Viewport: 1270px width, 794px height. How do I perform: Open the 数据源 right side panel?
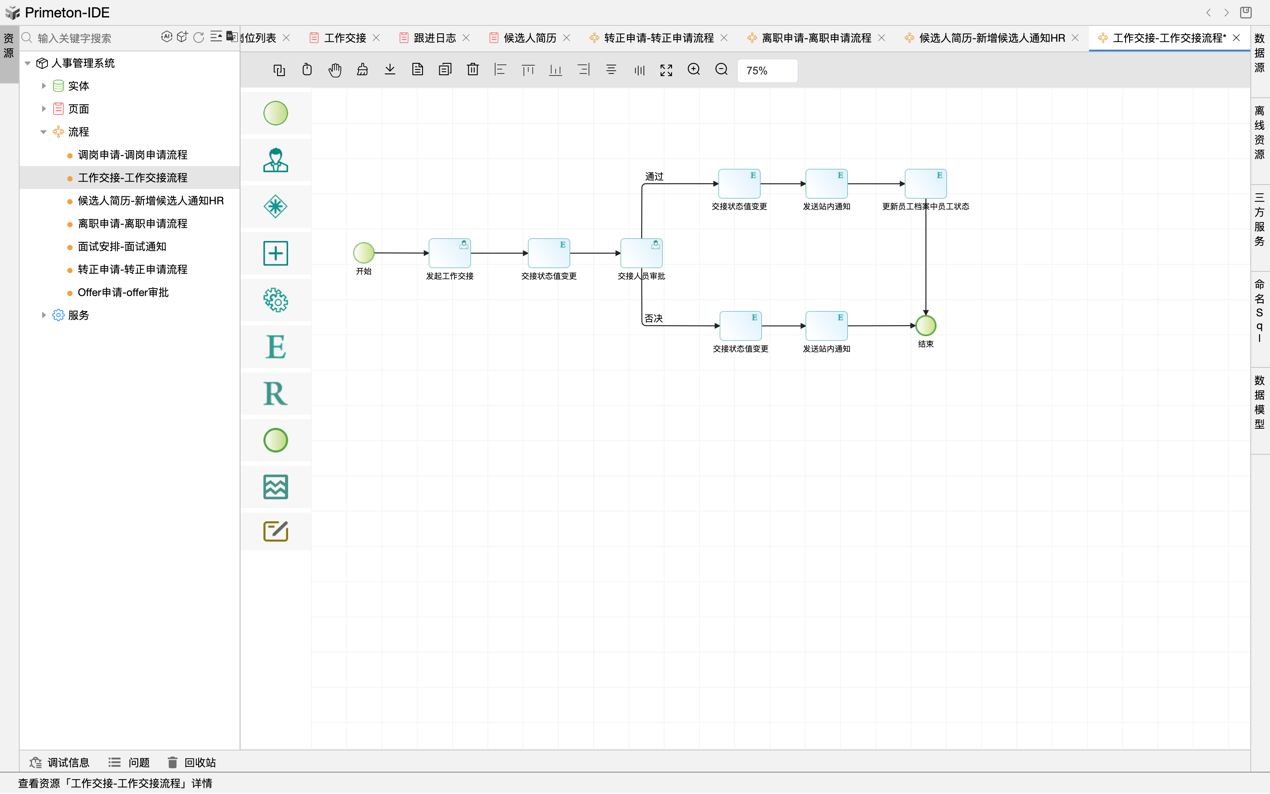(x=1260, y=53)
